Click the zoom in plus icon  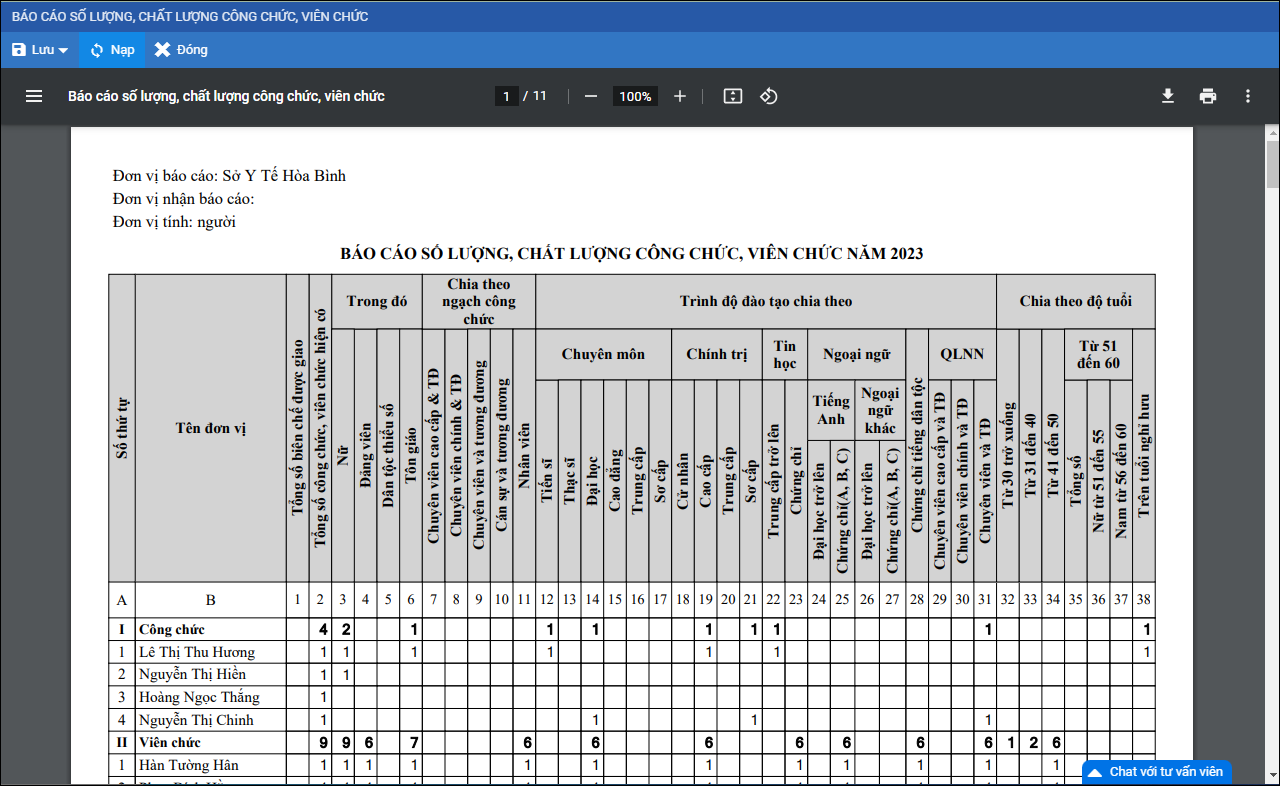(x=680, y=96)
